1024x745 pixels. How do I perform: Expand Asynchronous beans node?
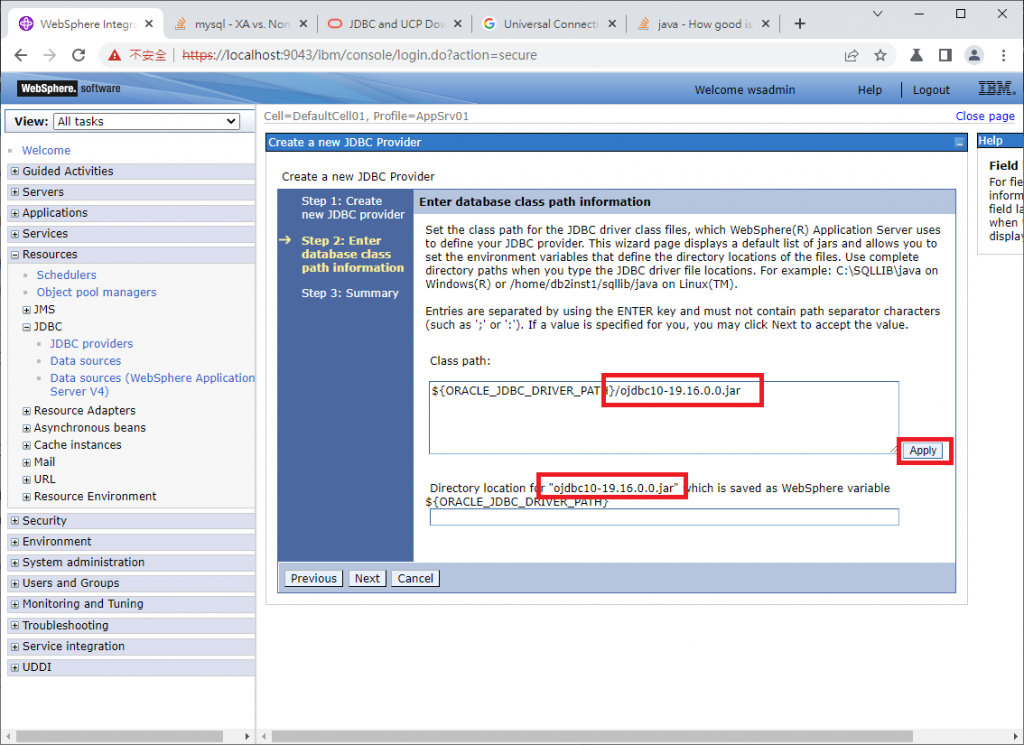click(x=27, y=428)
